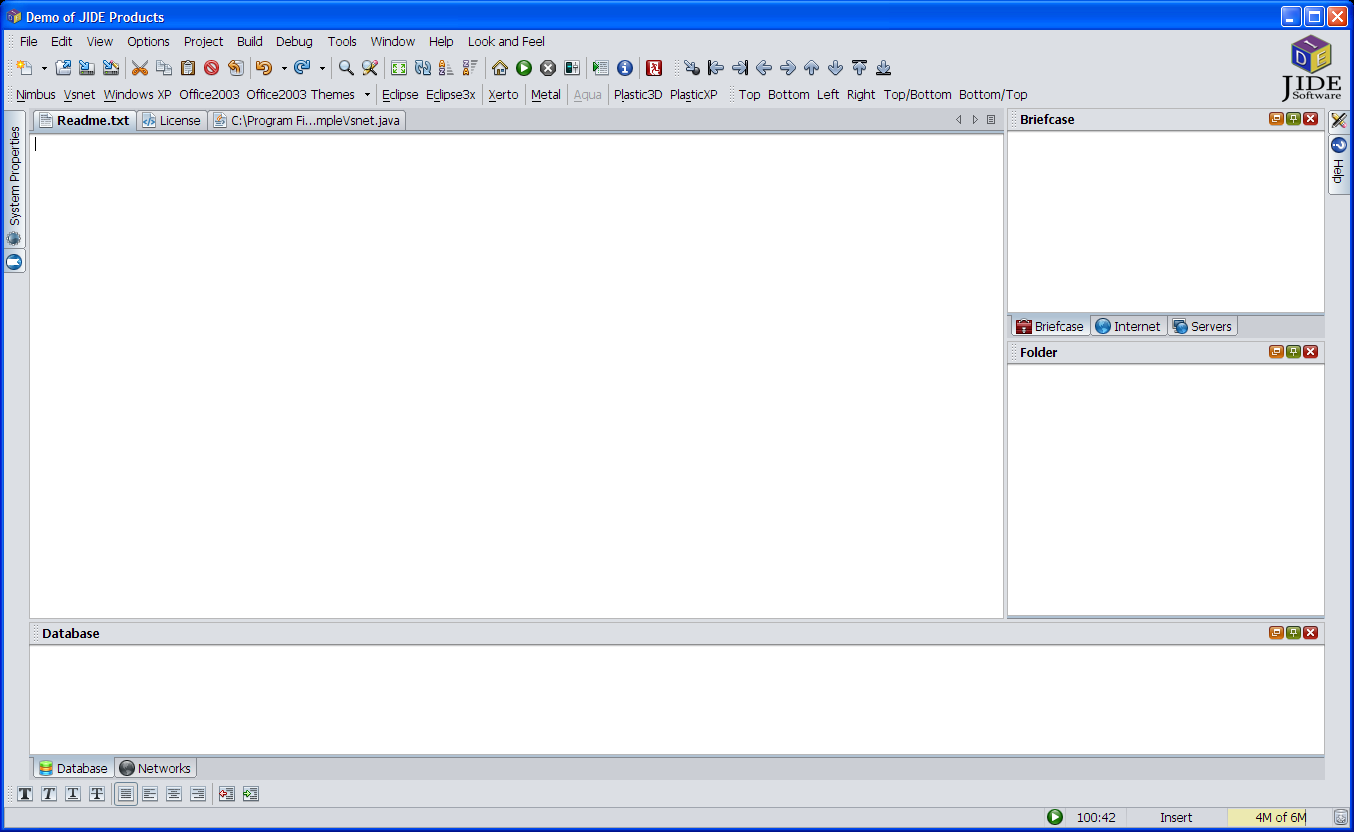Select align center button
Screen dimensions: 1354x832
click(x=174, y=794)
